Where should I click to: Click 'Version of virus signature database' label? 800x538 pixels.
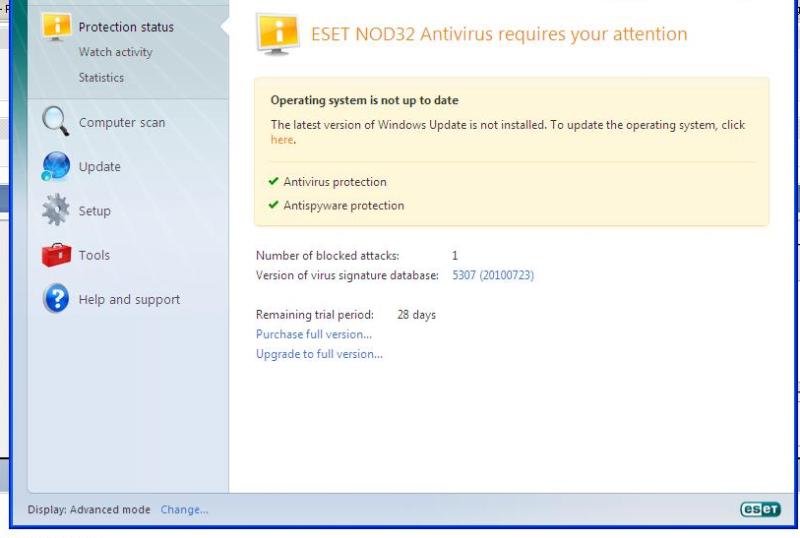(347, 275)
